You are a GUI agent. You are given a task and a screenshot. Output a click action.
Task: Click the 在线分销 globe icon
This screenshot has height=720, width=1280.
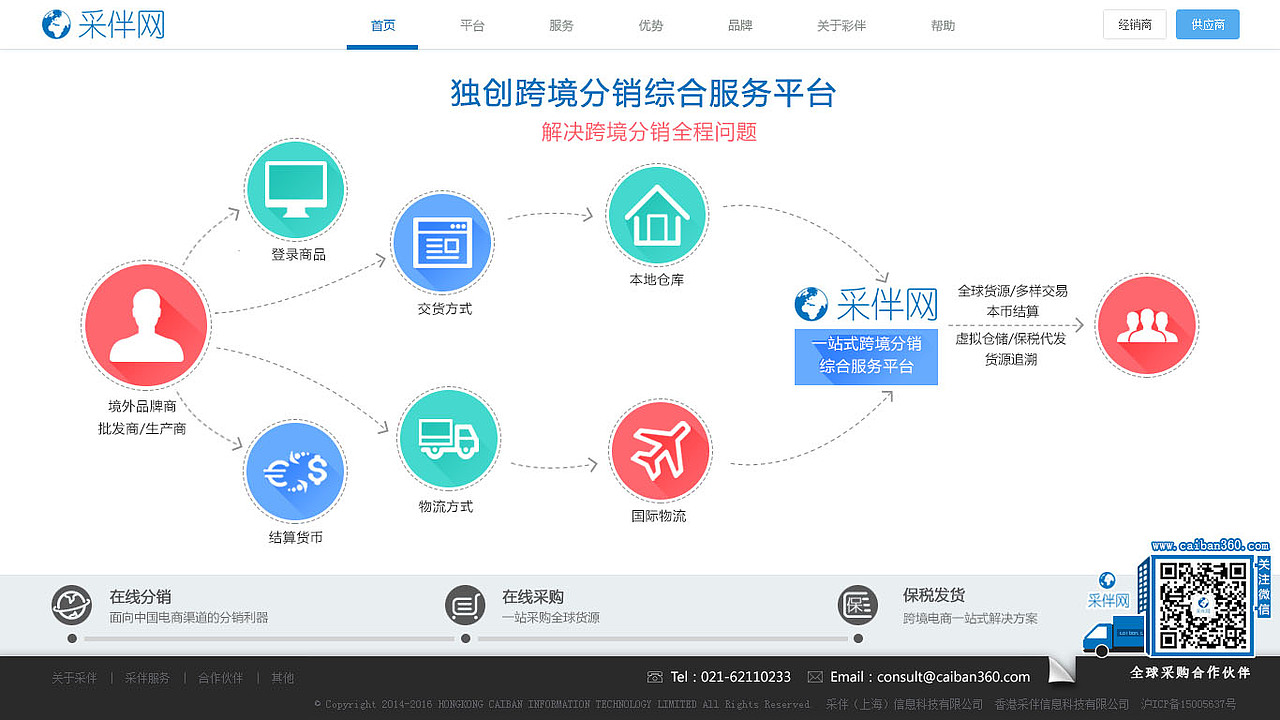pyautogui.click(x=71, y=605)
